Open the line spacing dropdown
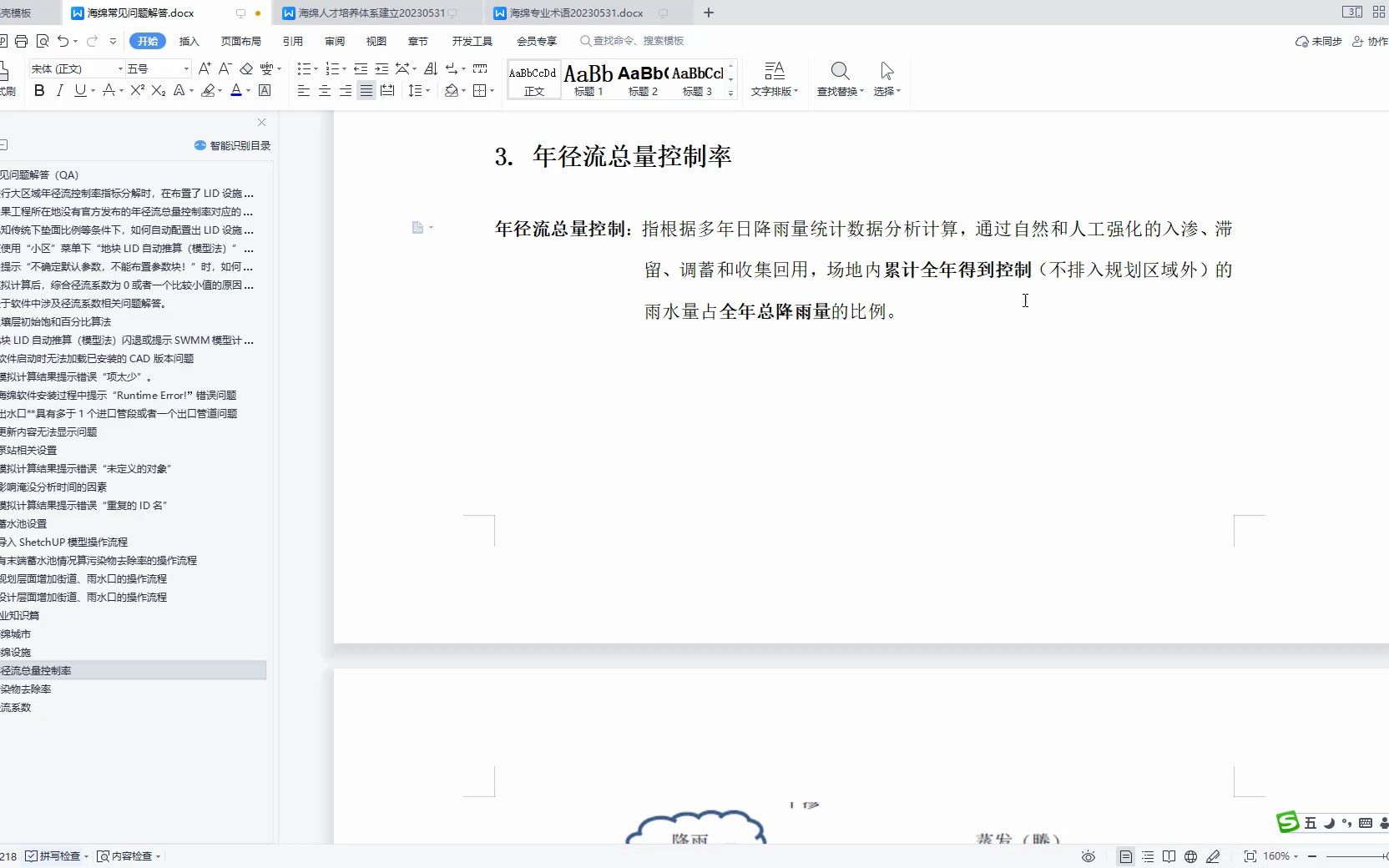 click(425, 91)
